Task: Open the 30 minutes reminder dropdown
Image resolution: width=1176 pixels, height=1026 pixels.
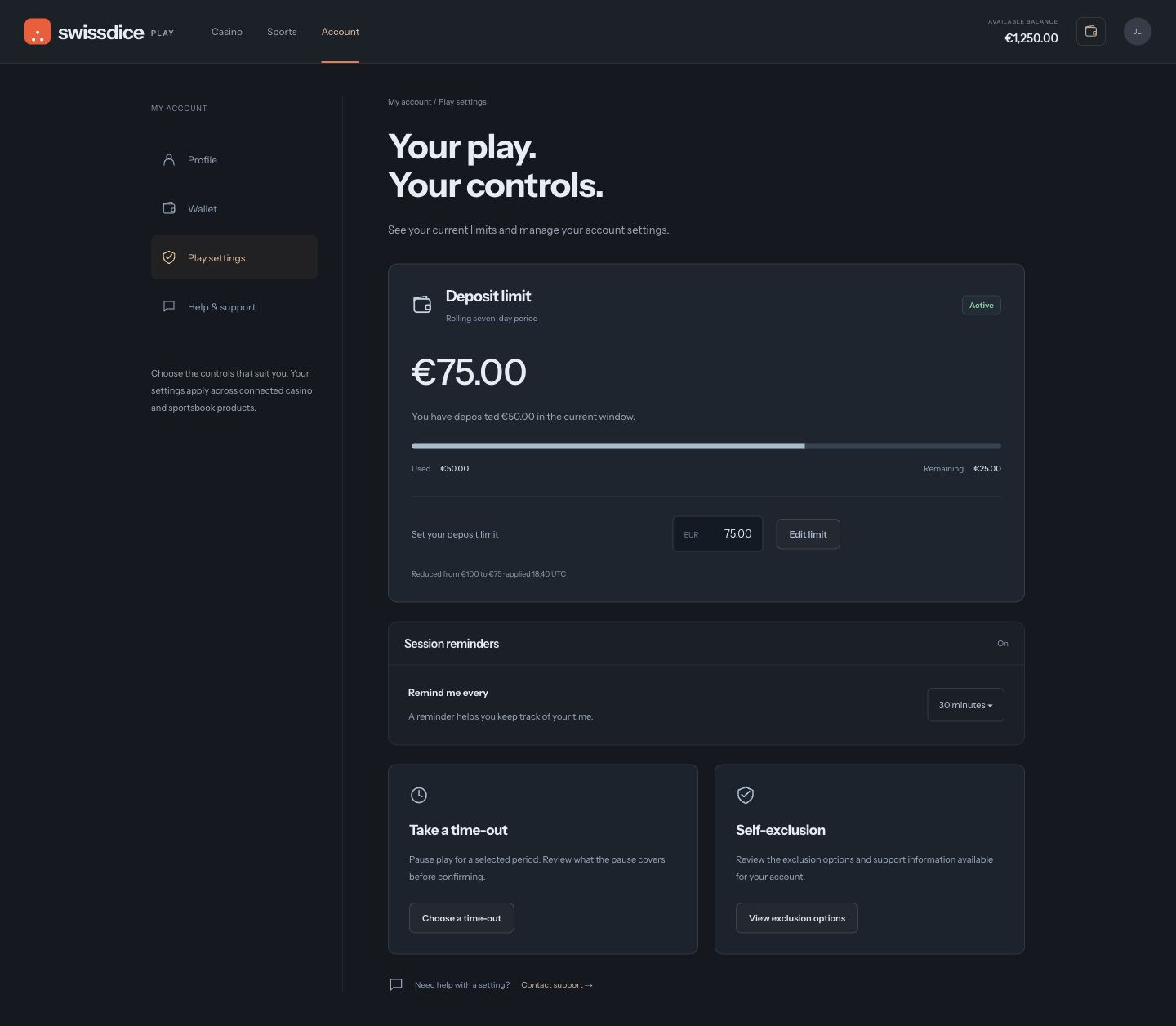Action: (x=965, y=705)
